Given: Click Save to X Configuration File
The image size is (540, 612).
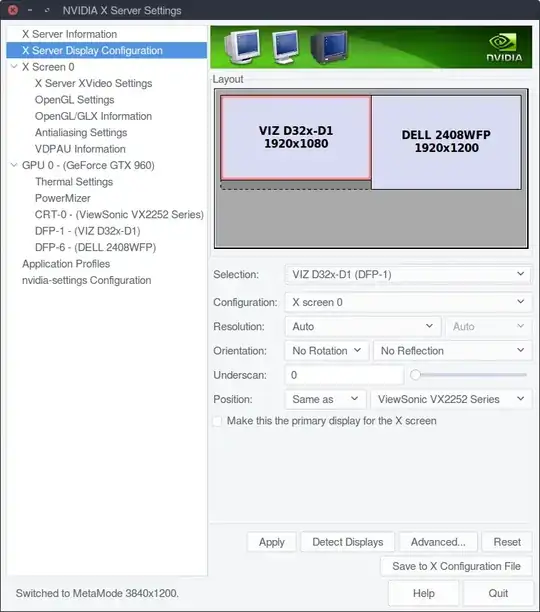Looking at the screenshot, I should (x=456, y=566).
